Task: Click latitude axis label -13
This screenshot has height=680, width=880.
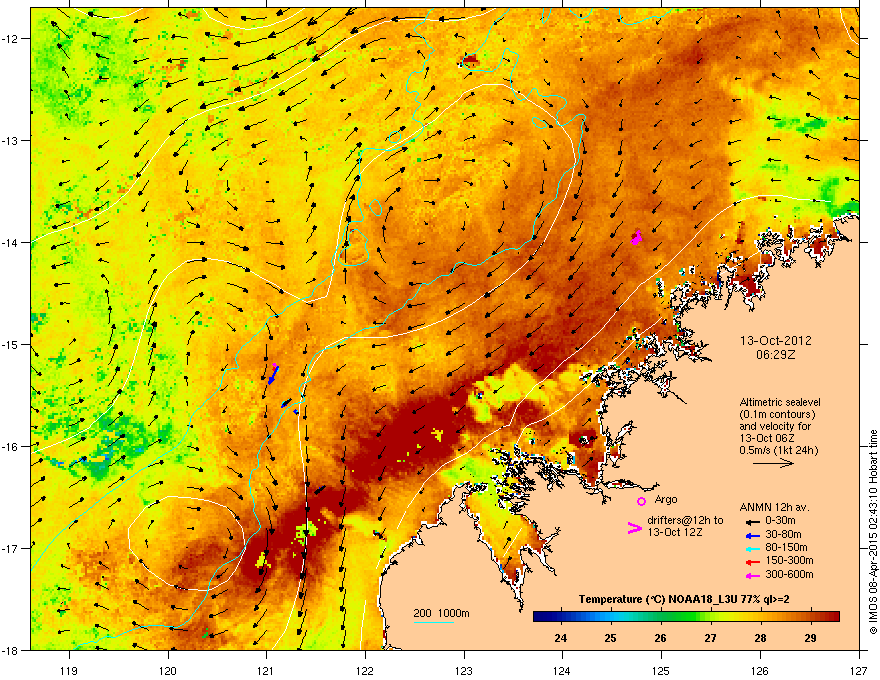Action: [11, 140]
